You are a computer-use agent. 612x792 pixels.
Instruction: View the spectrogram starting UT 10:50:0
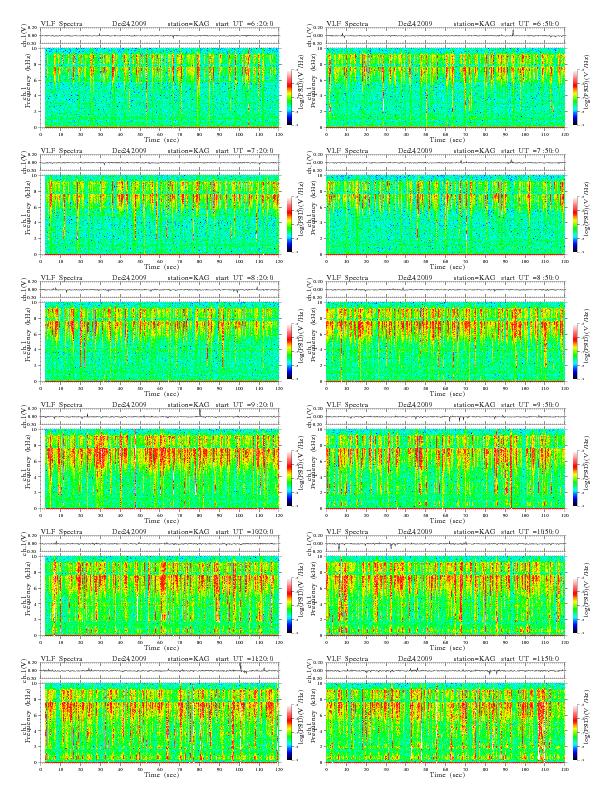point(445,596)
